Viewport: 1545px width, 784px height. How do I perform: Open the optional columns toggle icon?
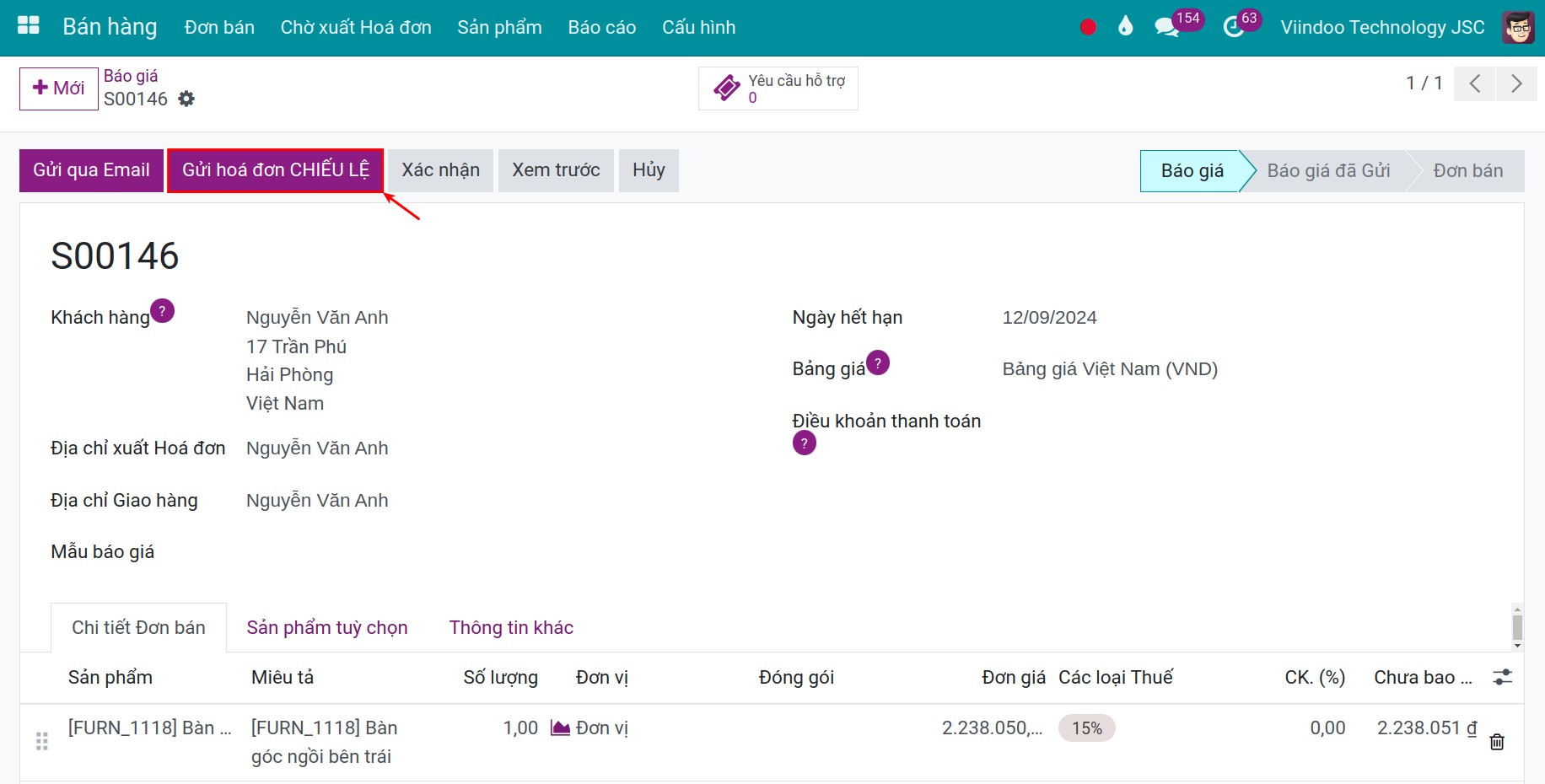point(1504,677)
